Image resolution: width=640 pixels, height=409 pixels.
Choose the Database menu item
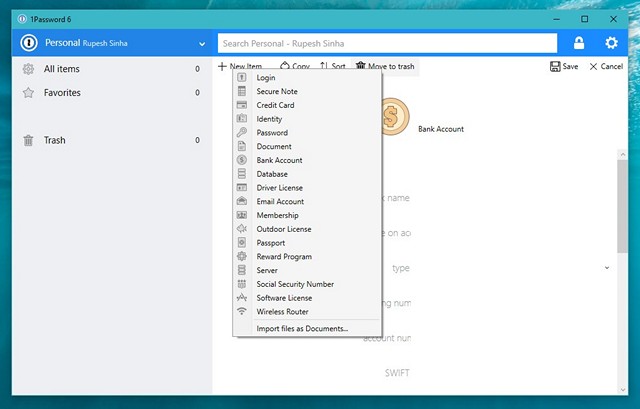(272, 174)
